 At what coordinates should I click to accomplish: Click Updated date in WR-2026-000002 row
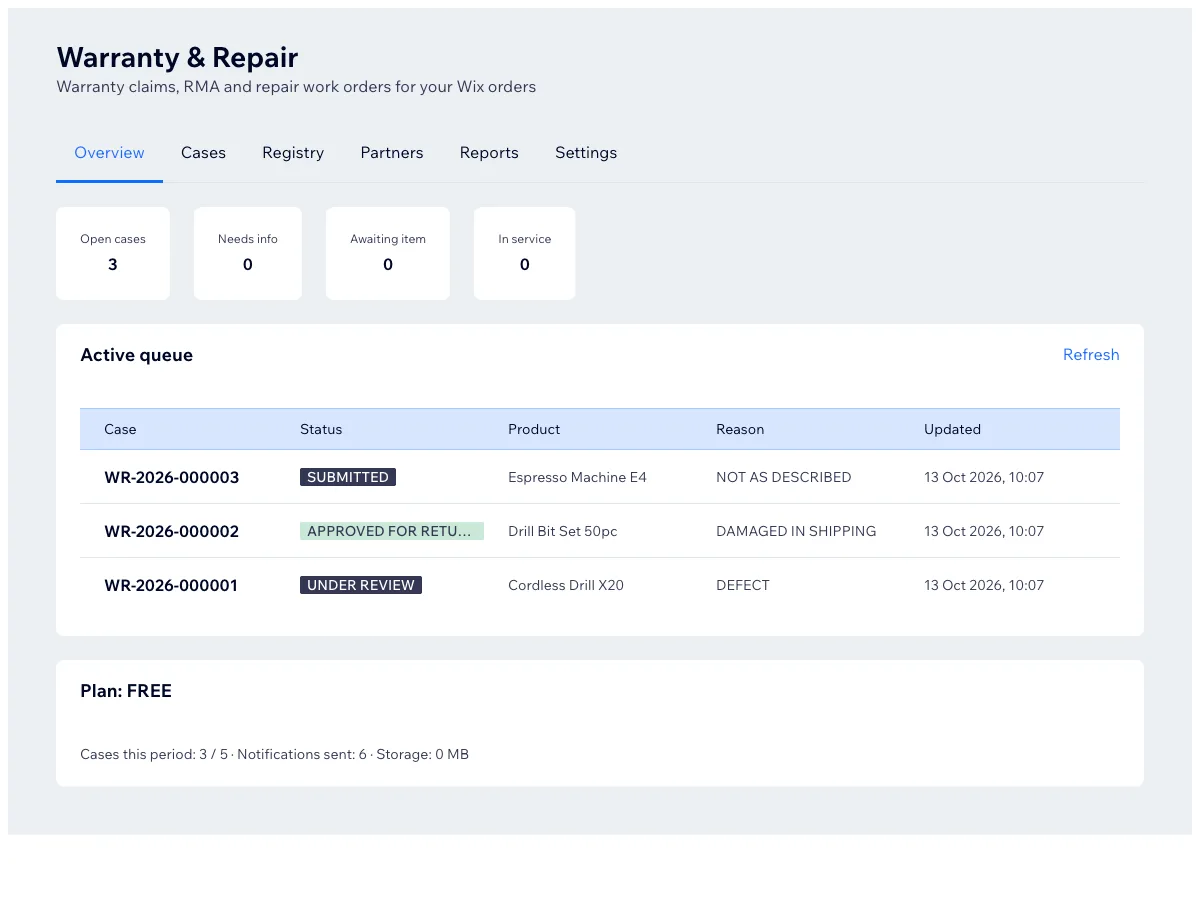[x=984, y=531]
